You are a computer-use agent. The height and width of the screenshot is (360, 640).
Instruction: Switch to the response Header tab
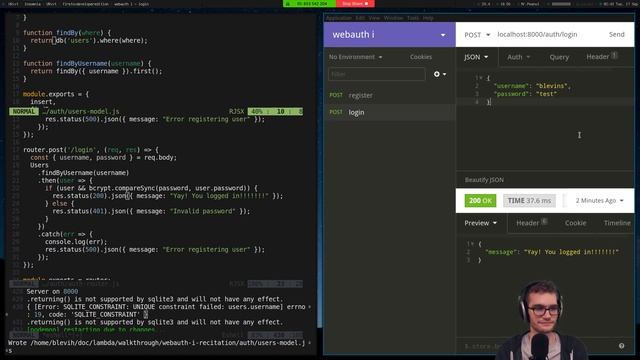click(x=531, y=223)
